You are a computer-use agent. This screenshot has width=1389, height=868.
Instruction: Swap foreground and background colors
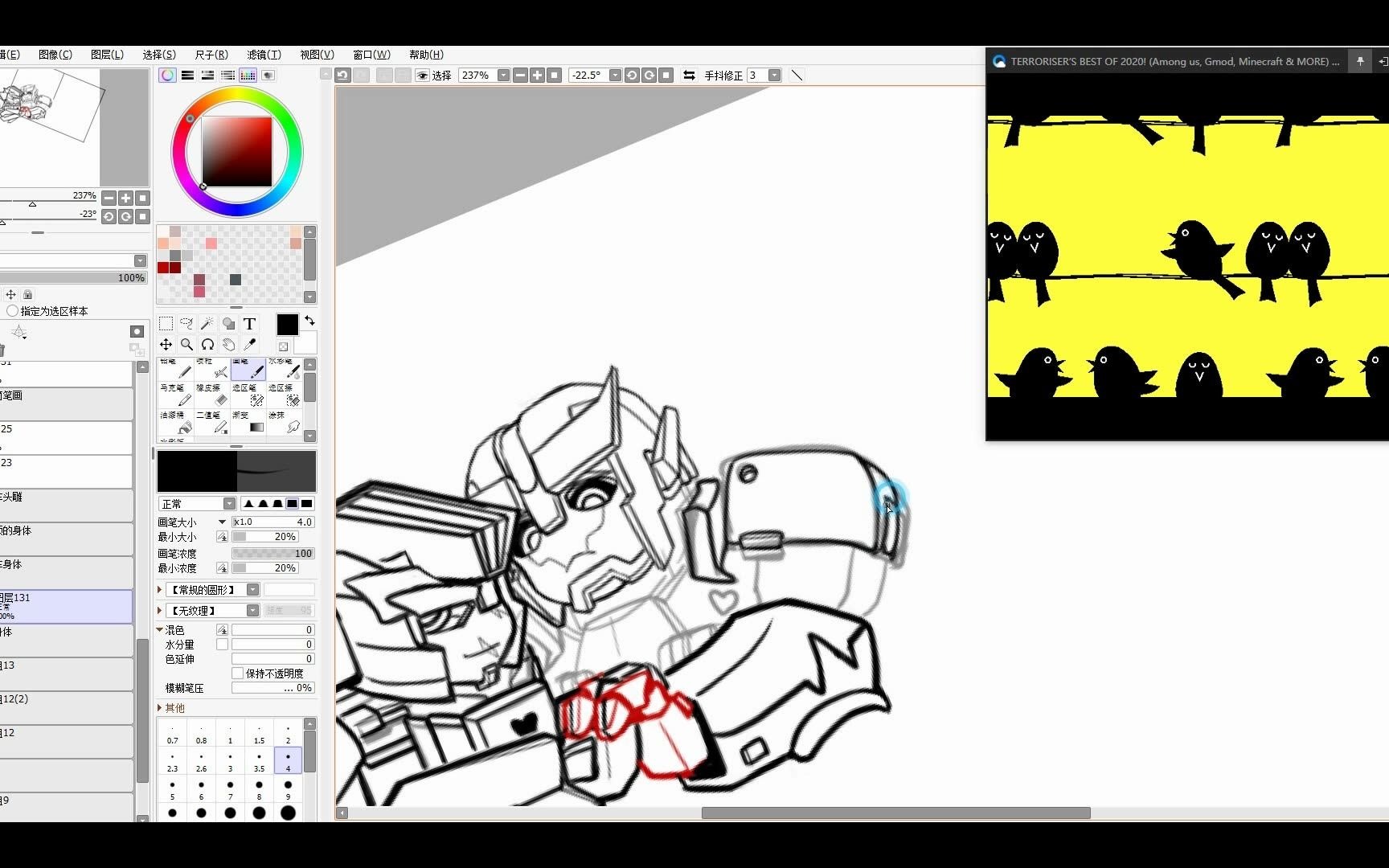[309, 321]
